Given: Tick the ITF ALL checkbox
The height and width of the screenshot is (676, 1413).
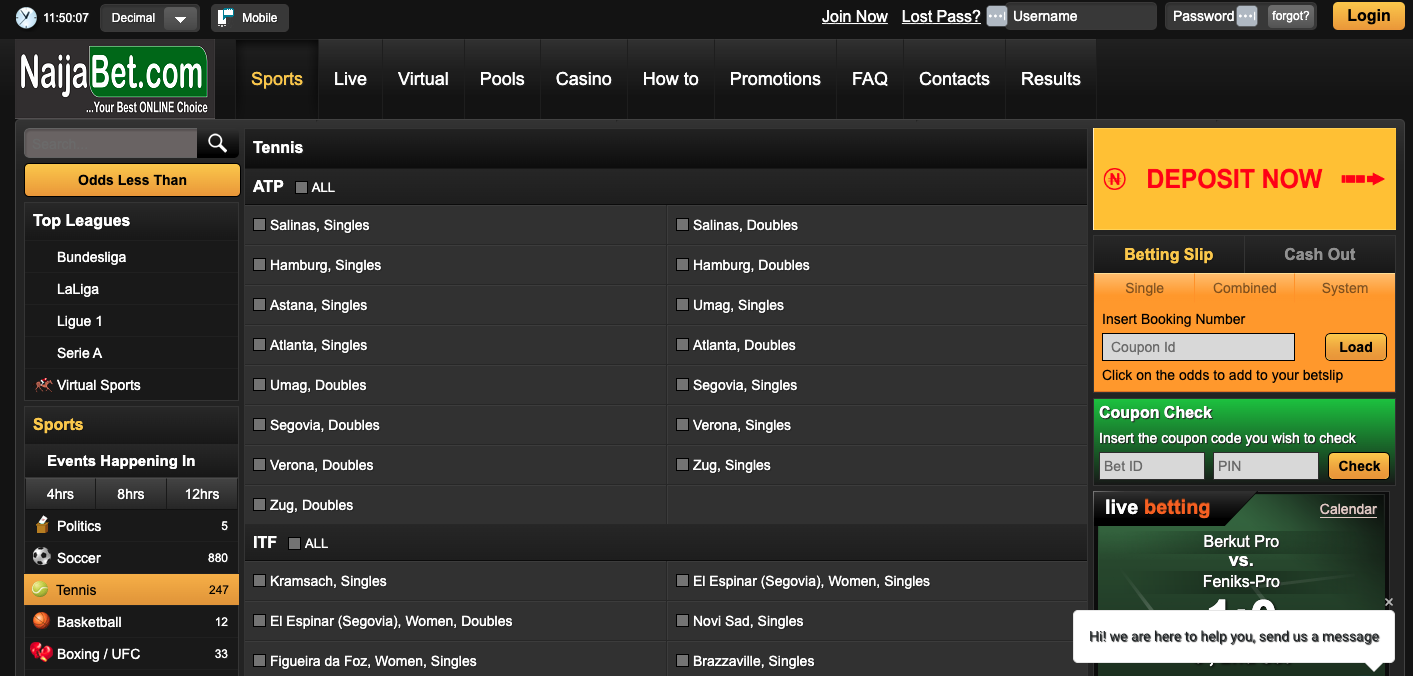Looking at the screenshot, I should (x=294, y=543).
